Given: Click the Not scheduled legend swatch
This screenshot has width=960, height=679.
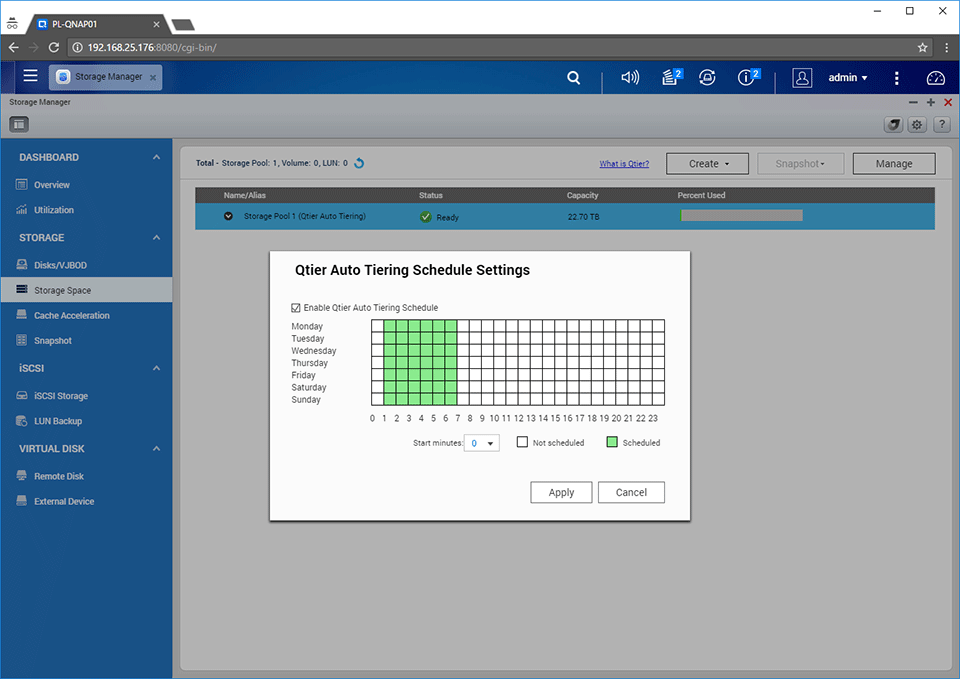Looking at the screenshot, I should click(x=522, y=442).
